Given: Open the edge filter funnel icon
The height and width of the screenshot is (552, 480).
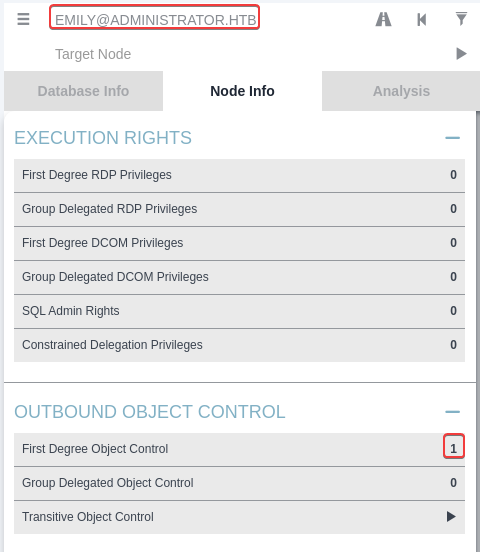Looking at the screenshot, I should pos(461,19).
